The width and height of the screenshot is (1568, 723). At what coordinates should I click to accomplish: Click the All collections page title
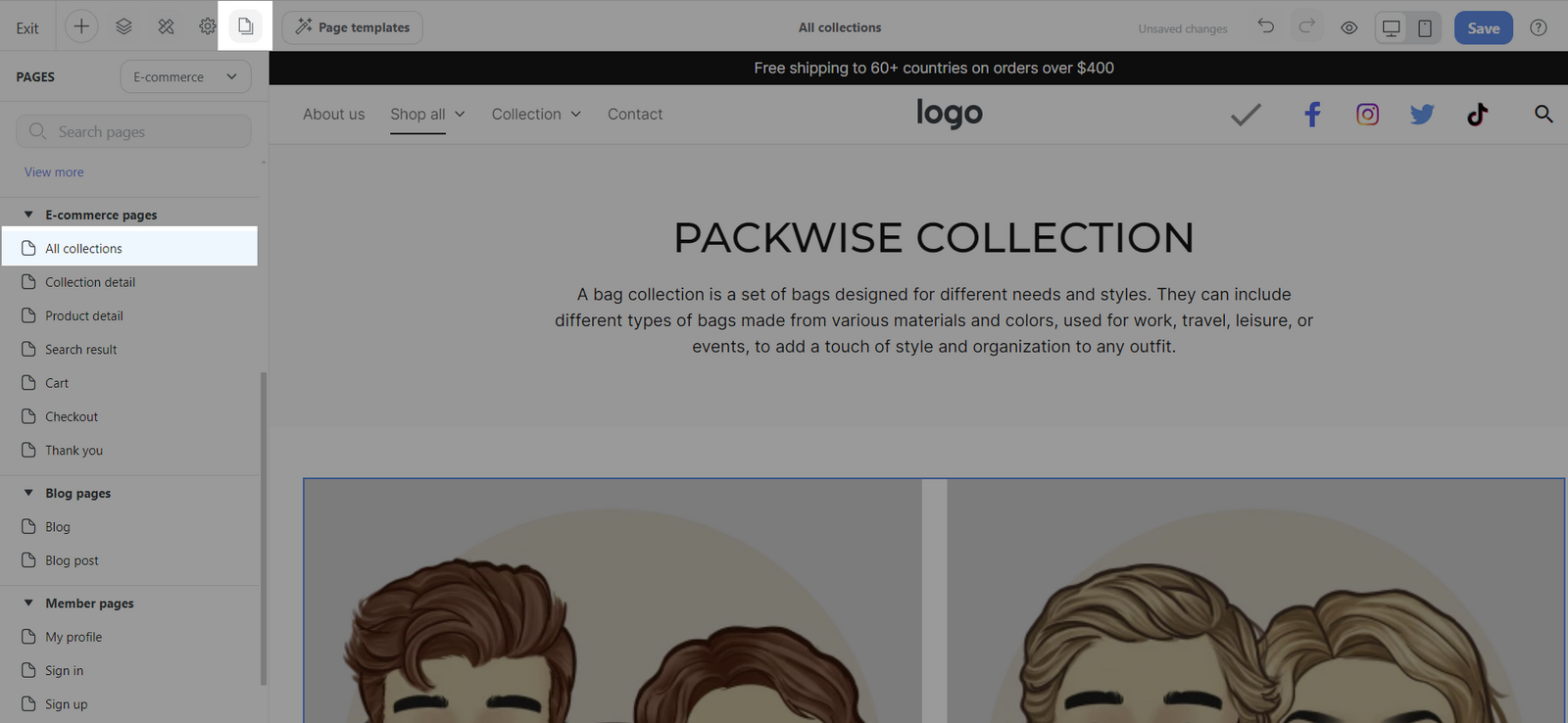[x=840, y=27]
